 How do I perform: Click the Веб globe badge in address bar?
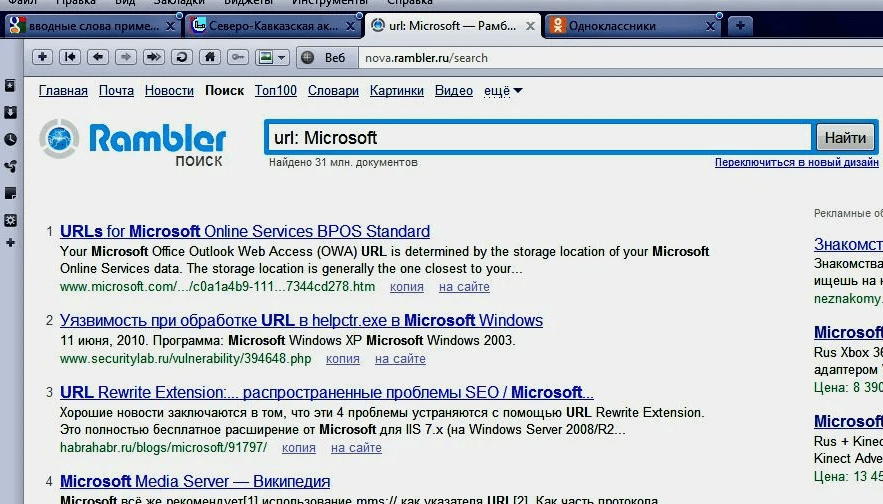(325, 57)
